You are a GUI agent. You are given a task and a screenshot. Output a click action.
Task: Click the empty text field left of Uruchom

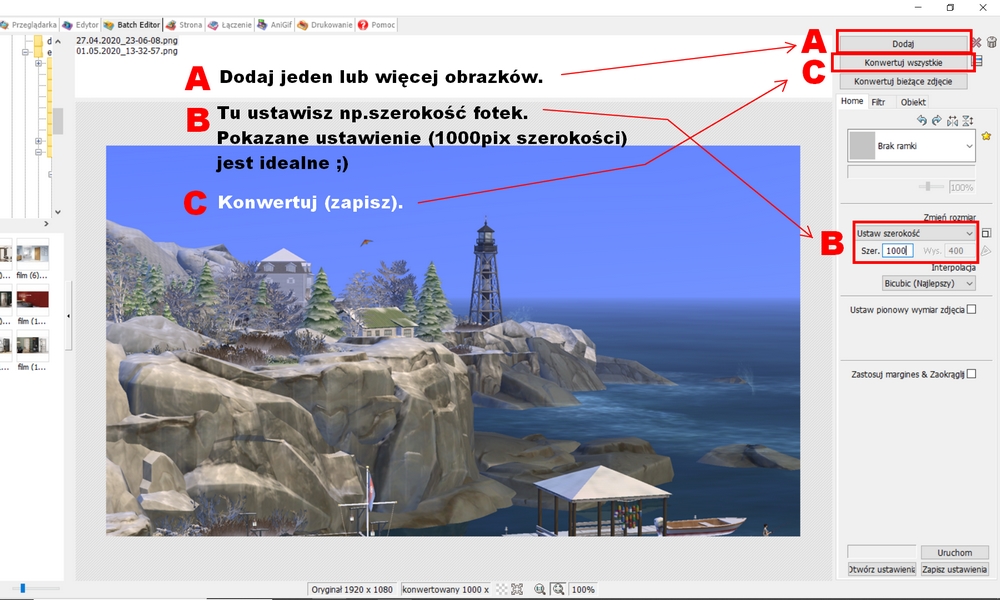881,552
